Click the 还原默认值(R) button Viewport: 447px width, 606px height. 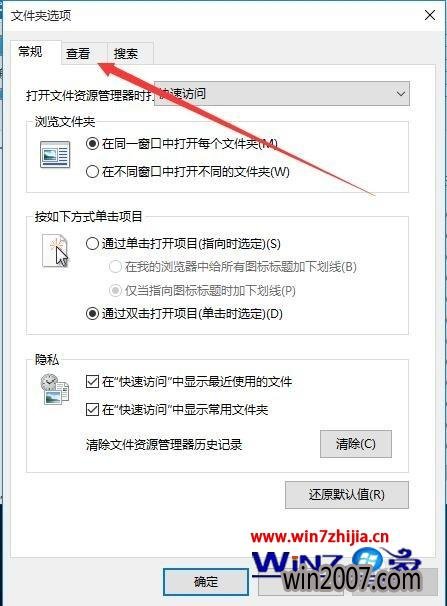point(347,495)
